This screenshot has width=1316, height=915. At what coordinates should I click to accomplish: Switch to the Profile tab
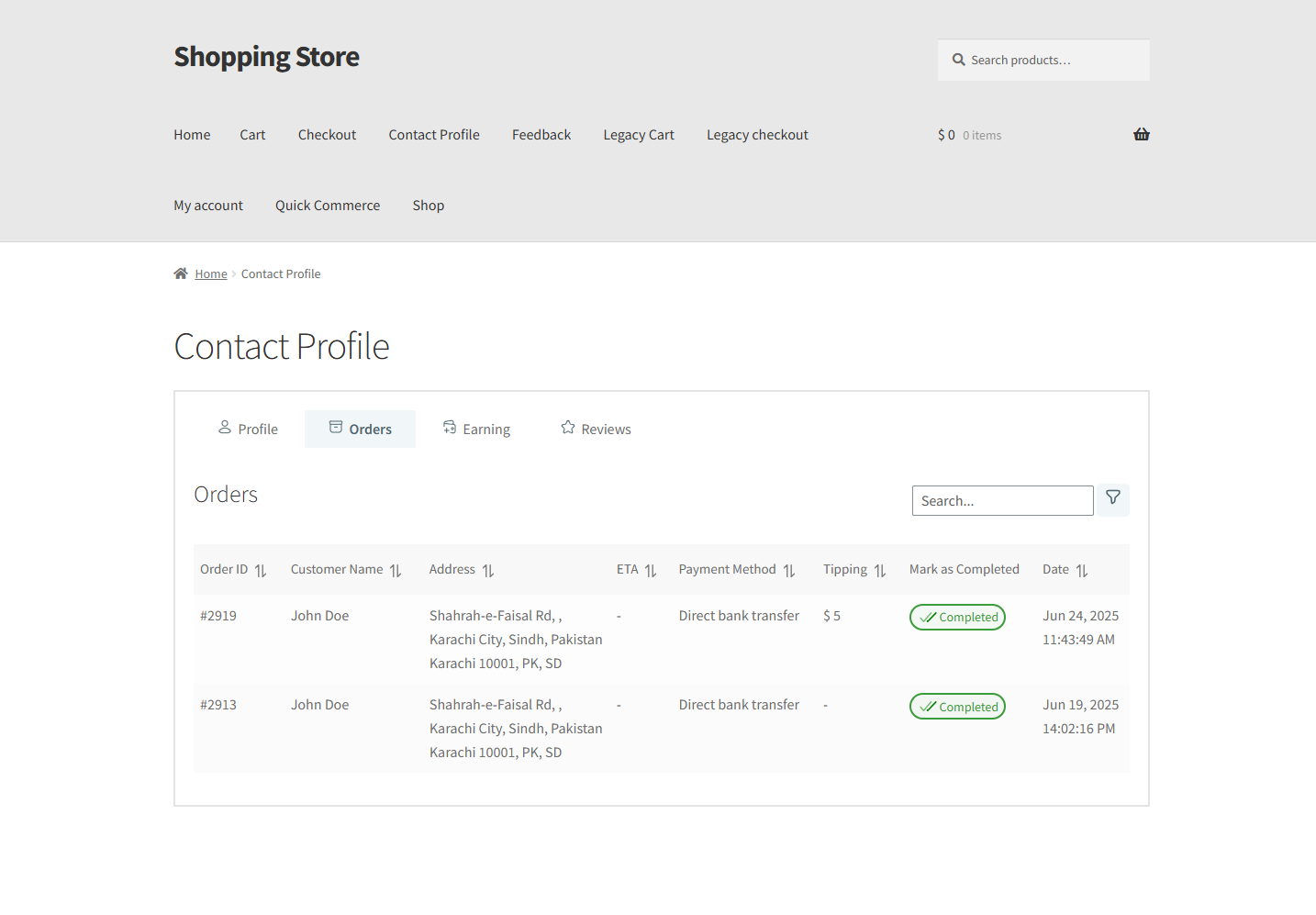point(248,429)
